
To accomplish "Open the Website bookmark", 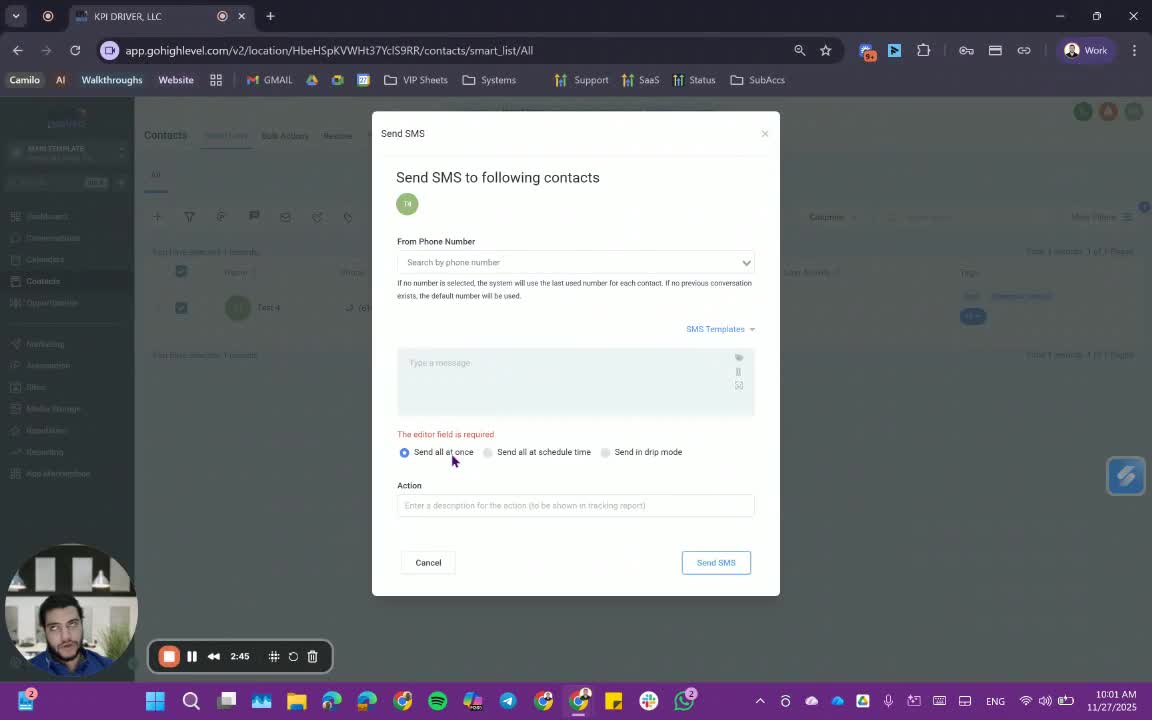I will [x=176, y=80].
